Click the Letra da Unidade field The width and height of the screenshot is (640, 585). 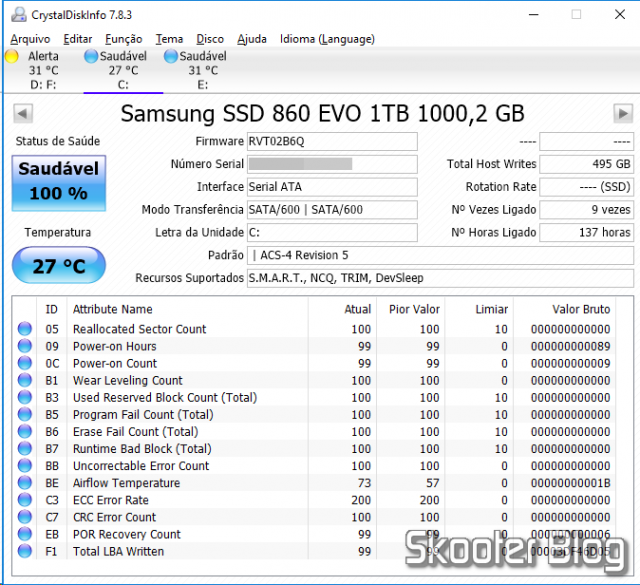tap(332, 233)
